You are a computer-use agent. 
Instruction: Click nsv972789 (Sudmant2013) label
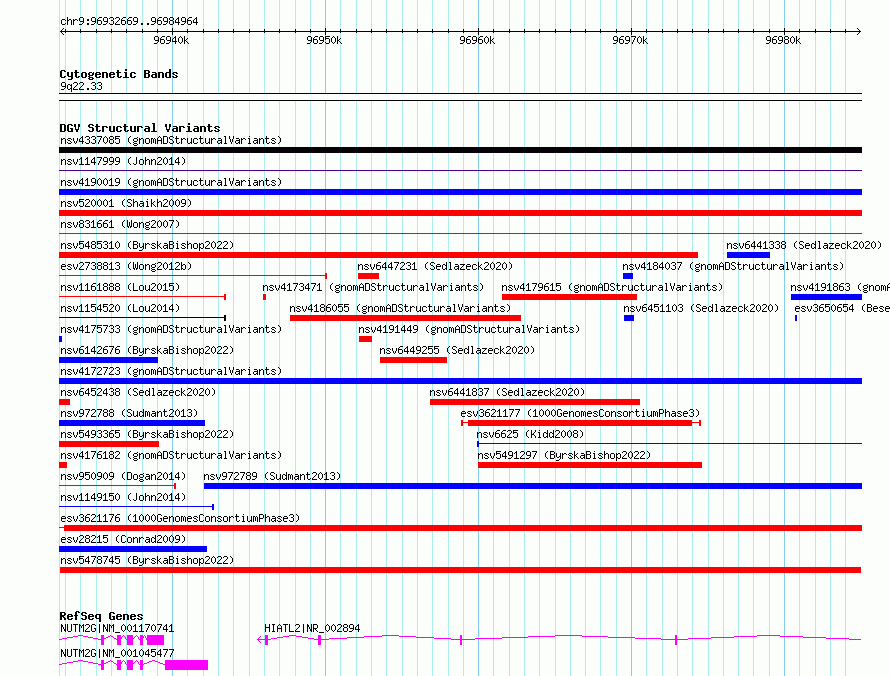(x=272, y=476)
